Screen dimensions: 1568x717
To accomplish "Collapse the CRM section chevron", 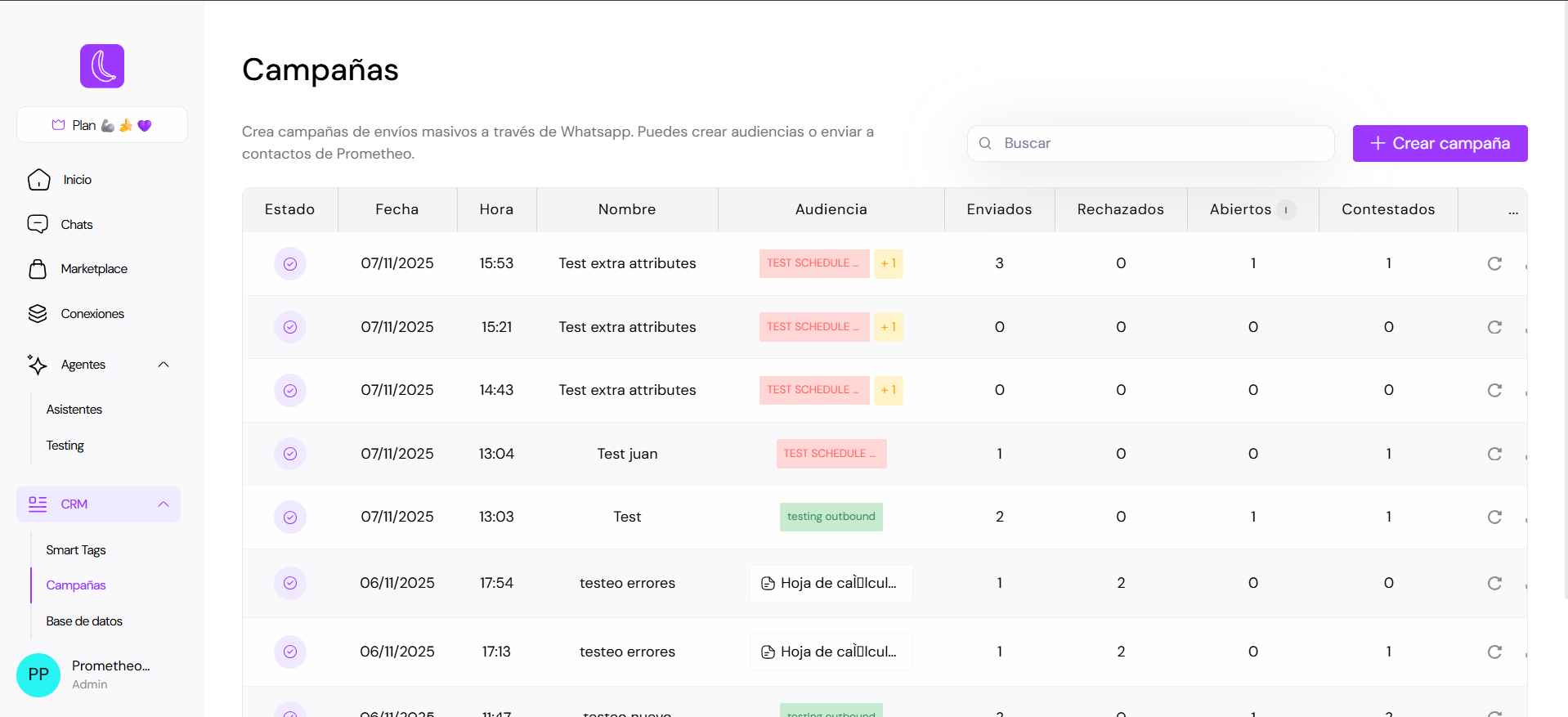I will (x=164, y=504).
